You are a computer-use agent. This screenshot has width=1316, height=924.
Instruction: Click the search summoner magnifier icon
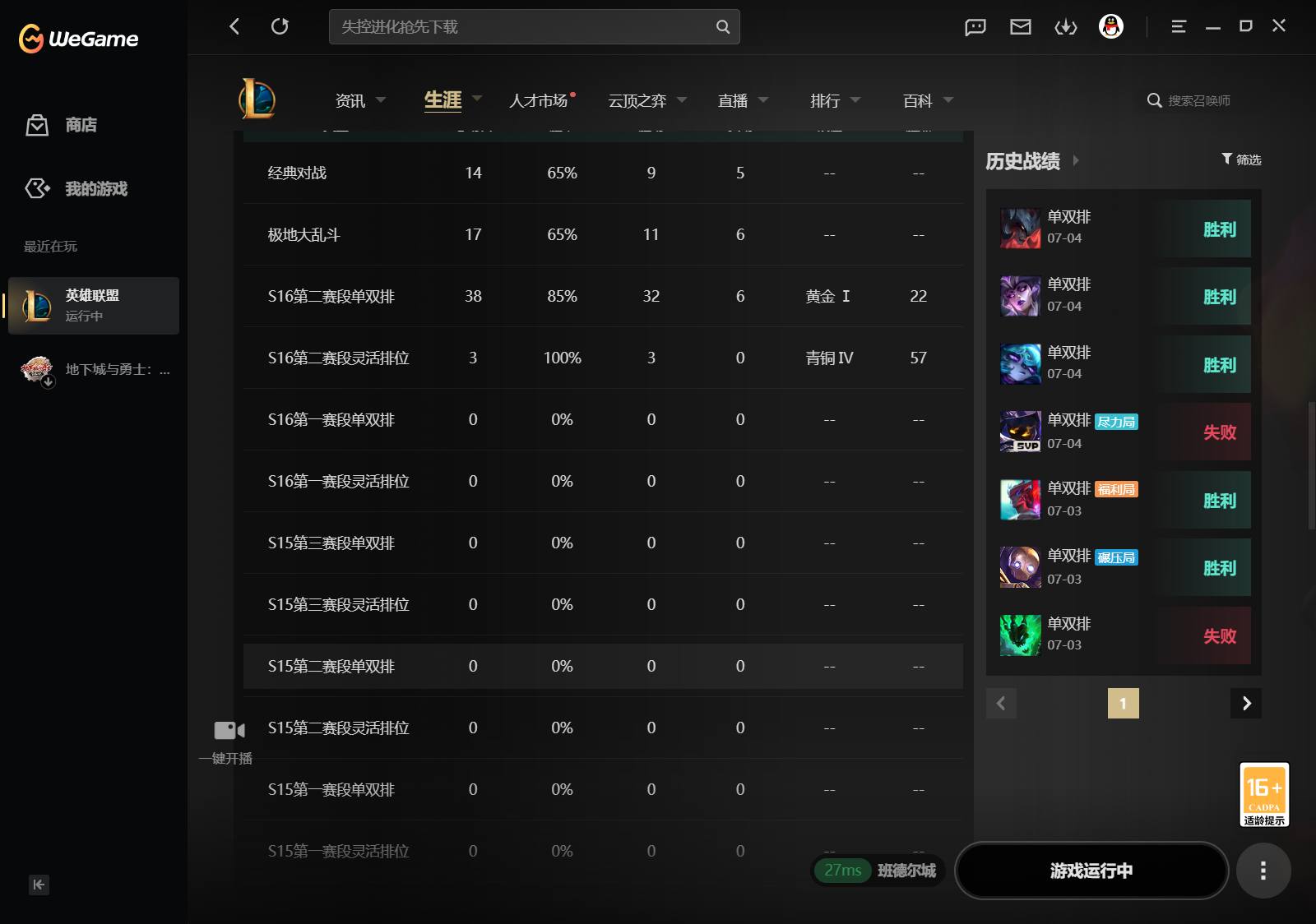pyautogui.click(x=1155, y=100)
